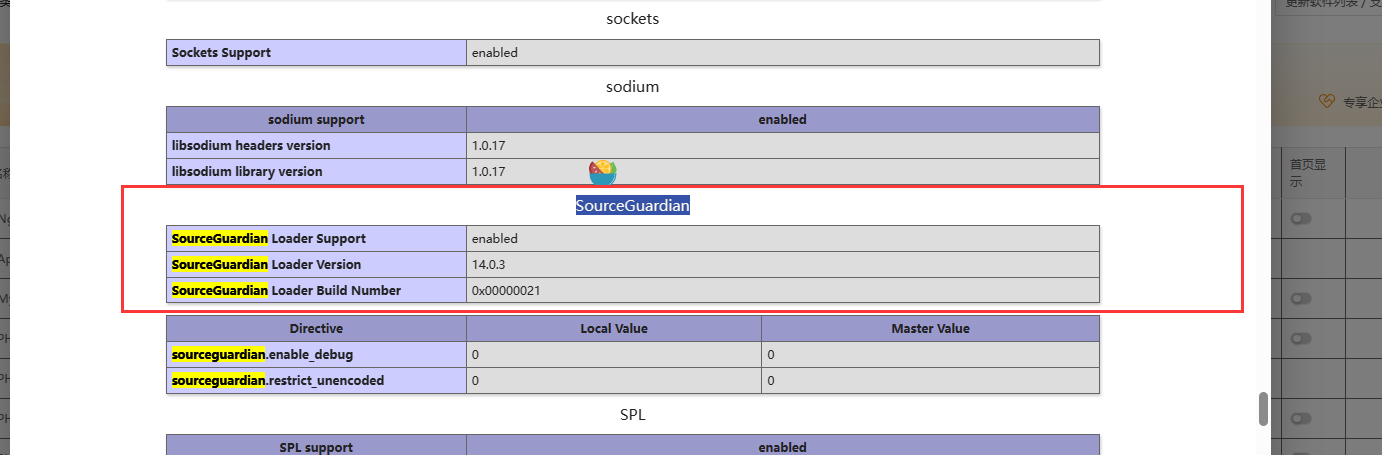Click the enabled header cell in SPL table
The height and width of the screenshot is (455, 1382).
783,447
